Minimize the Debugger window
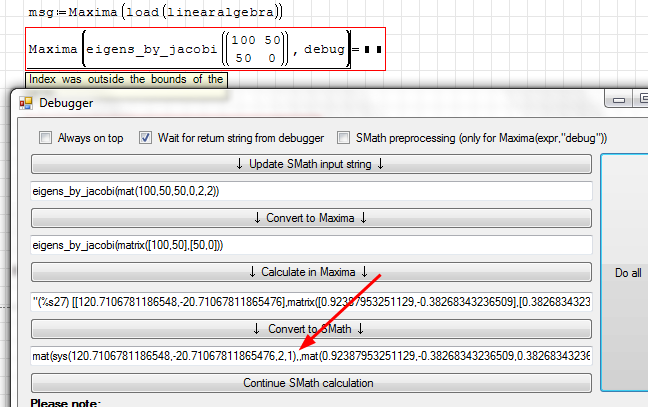 point(619,100)
